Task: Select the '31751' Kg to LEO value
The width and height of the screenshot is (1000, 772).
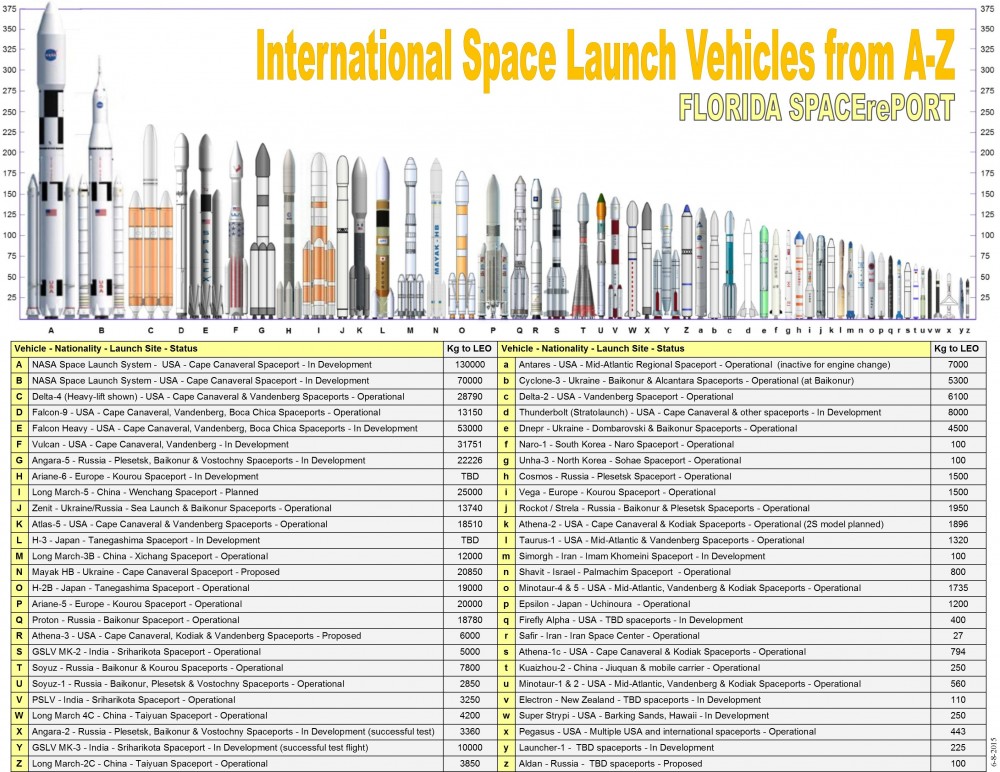Action: pos(470,444)
